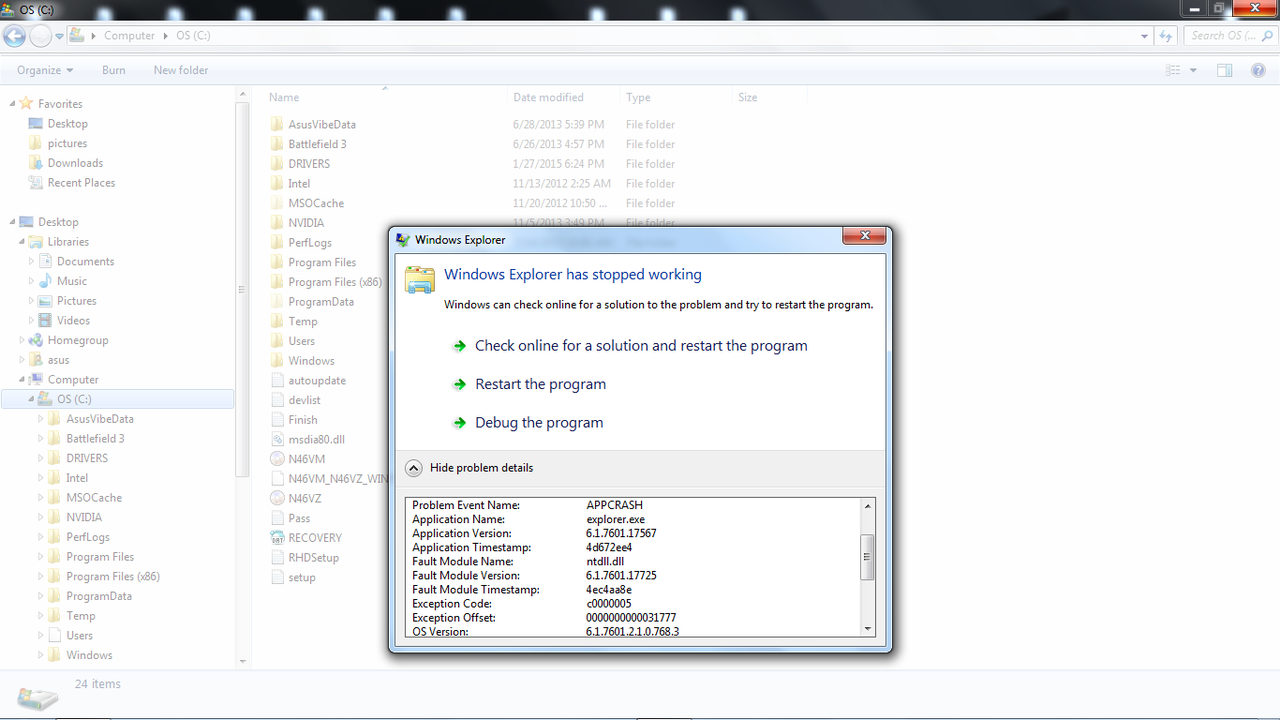Expand Battlefield 3 in navigation tree
Viewport: 1280px width, 720px height.
41,438
